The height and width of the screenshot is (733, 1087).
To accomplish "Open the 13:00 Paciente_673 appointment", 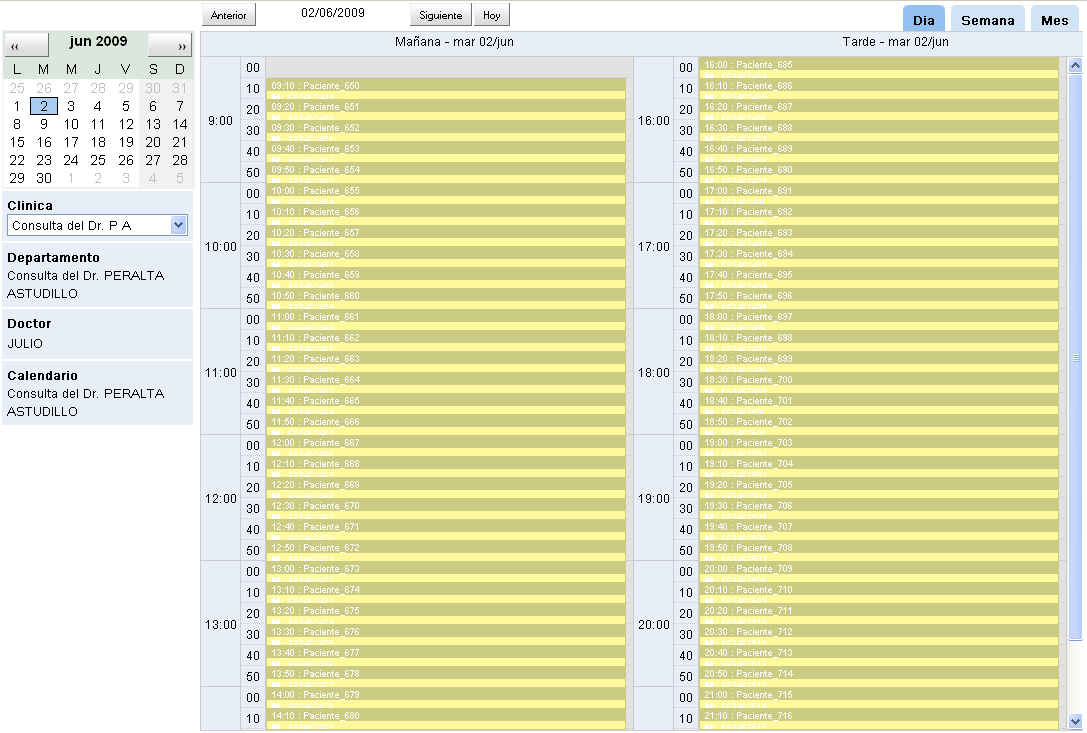I will (x=446, y=571).
